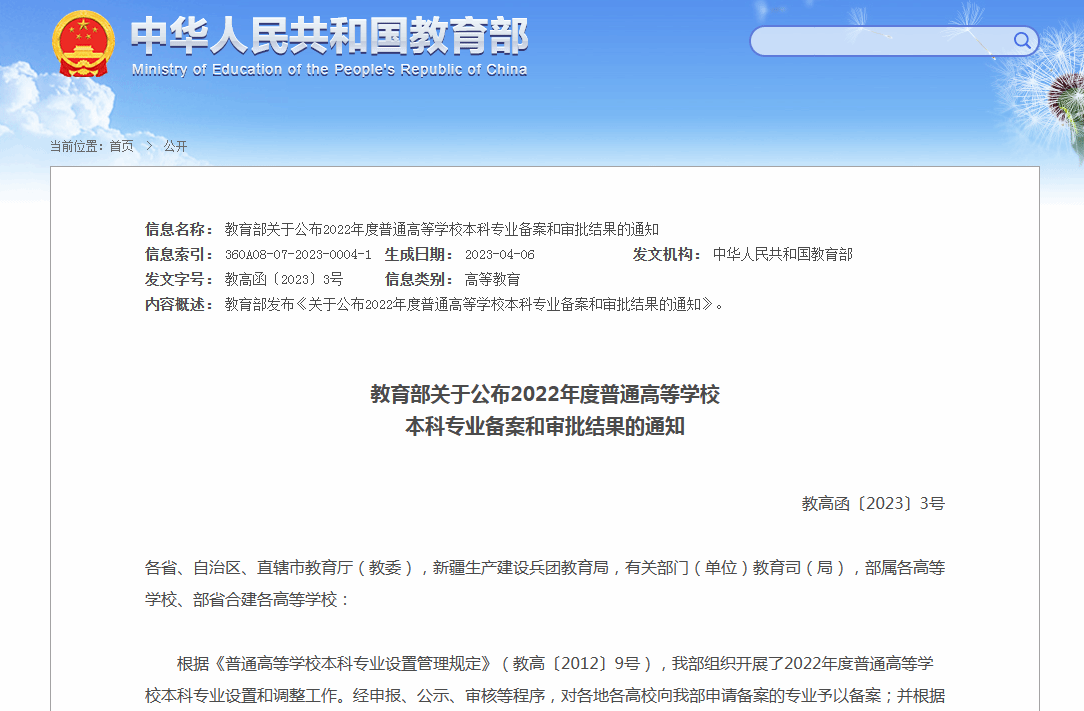1084x711 pixels.
Task: Click the document number 教高函〔2023〕3号 in info table
Action: (x=283, y=280)
